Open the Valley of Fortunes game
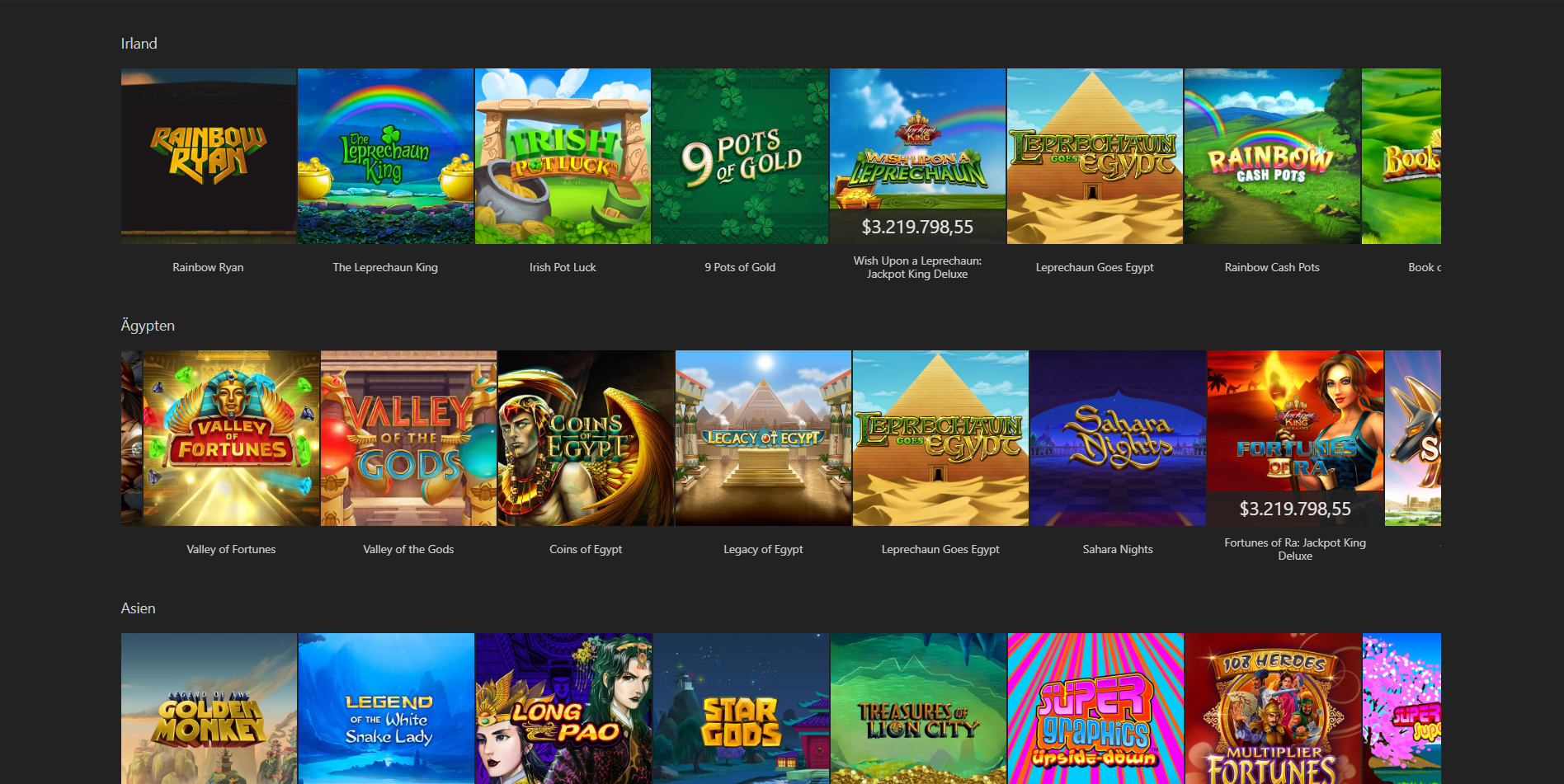Screen dimensions: 1564x784 tap(231, 438)
